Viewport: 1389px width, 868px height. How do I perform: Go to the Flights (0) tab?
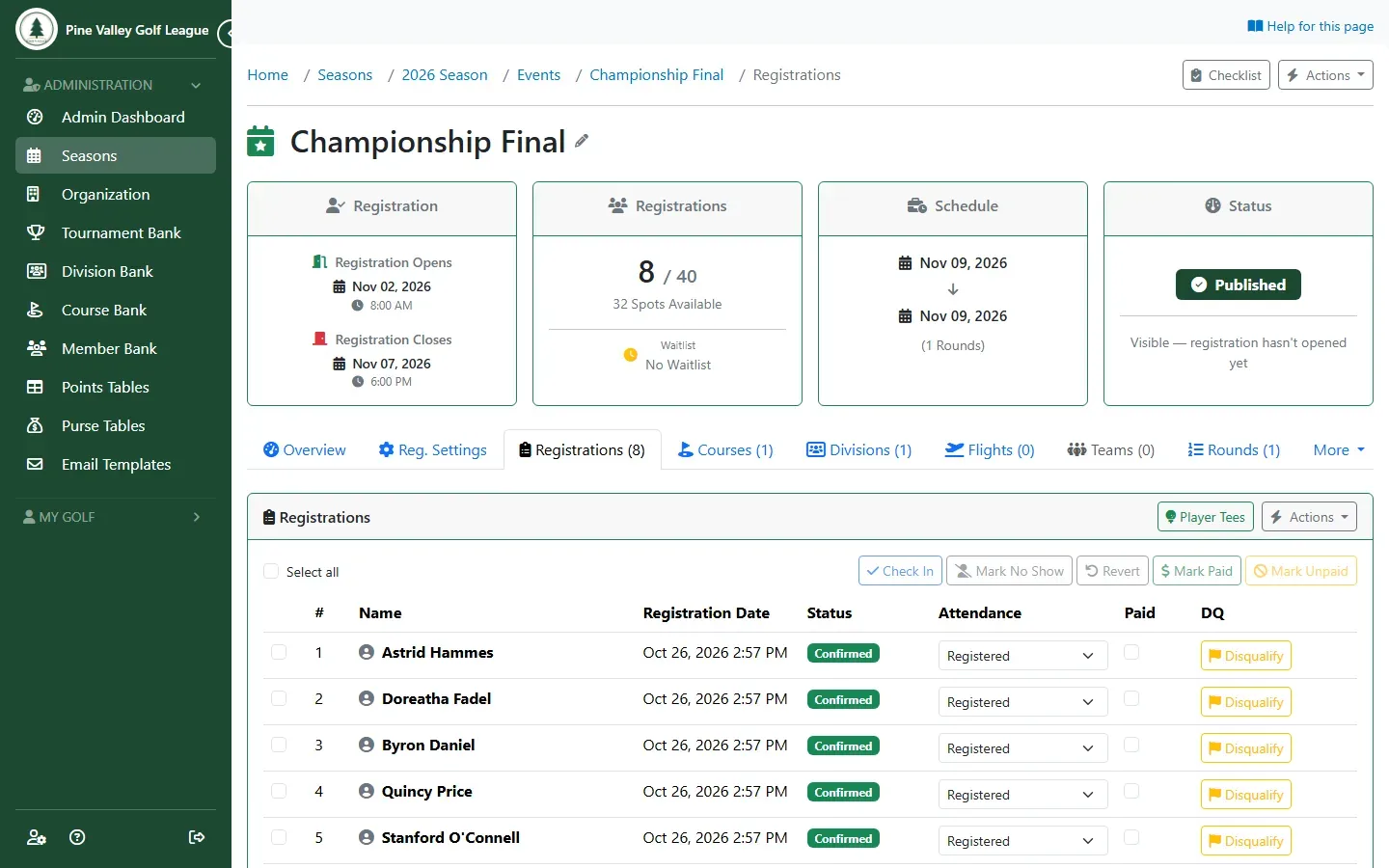990,450
